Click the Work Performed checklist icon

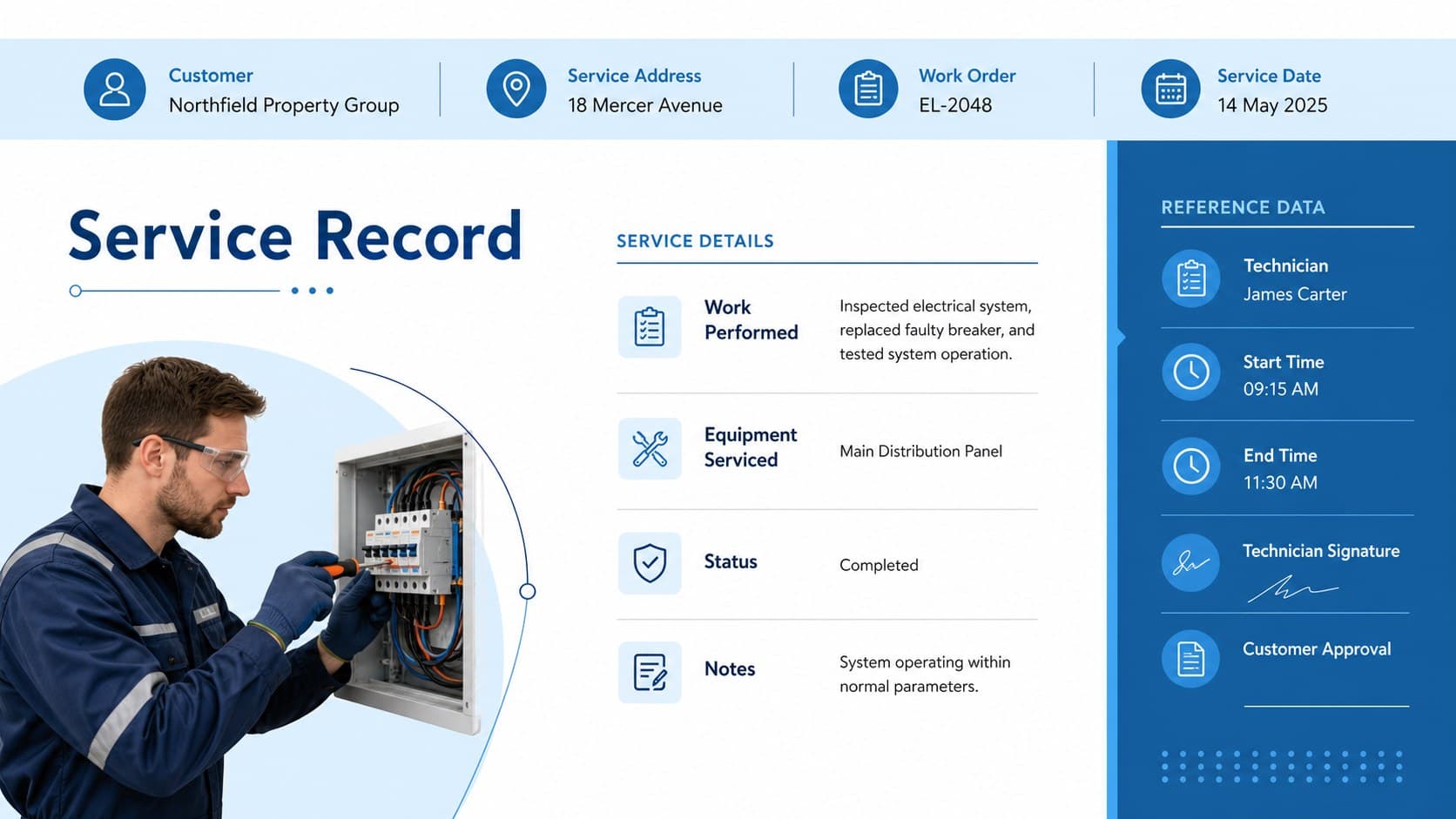pos(650,327)
